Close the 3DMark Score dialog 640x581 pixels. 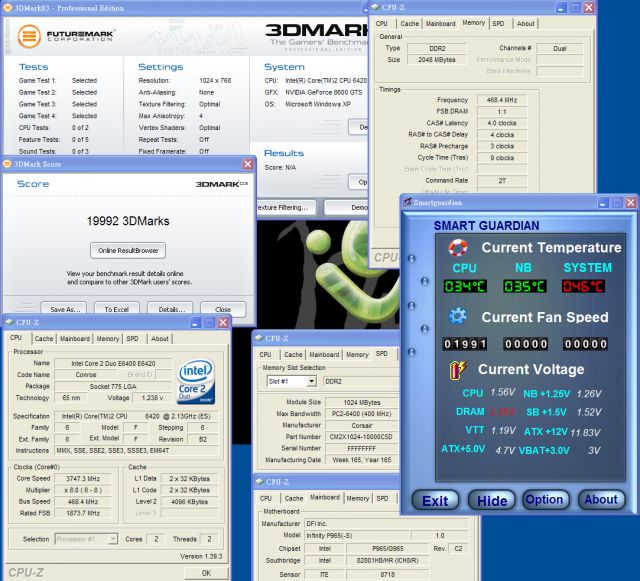[248, 164]
